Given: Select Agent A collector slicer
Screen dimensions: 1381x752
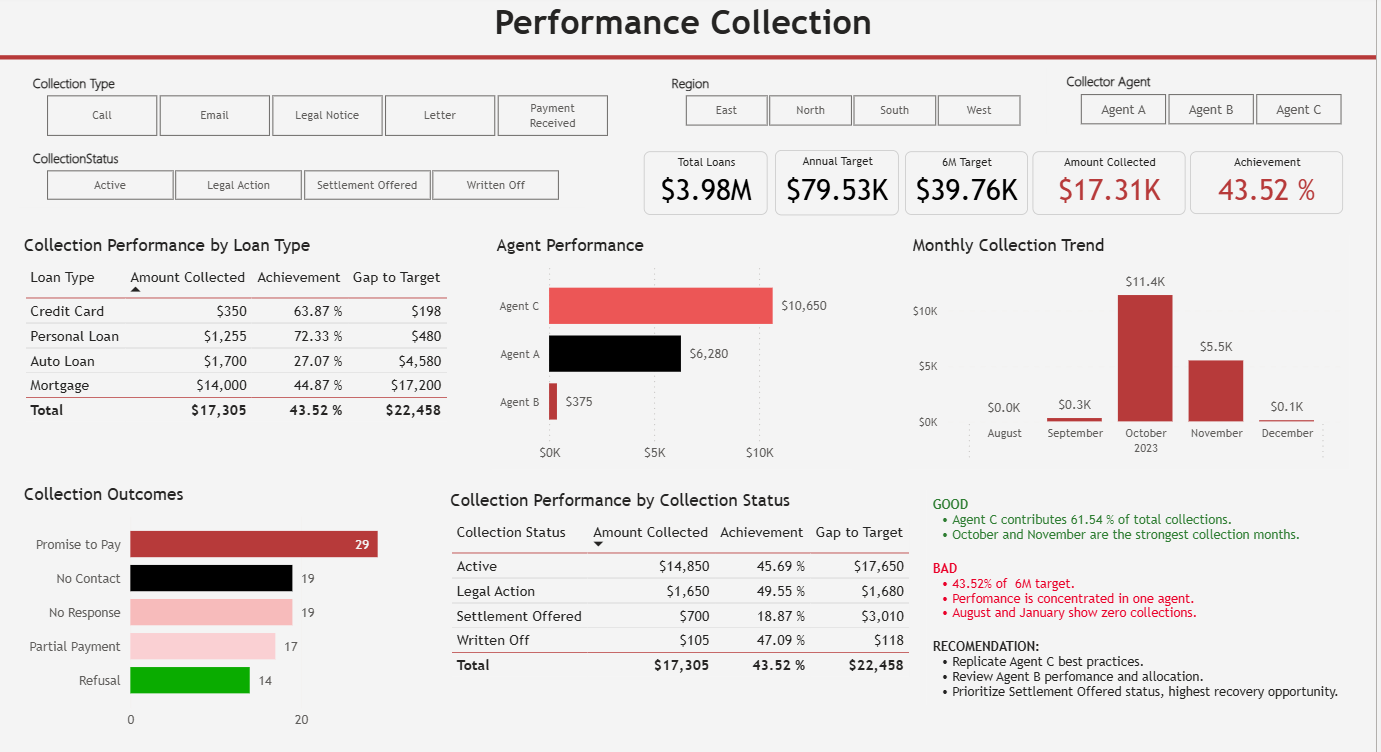Looking at the screenshot, I should coord(1124,110).
